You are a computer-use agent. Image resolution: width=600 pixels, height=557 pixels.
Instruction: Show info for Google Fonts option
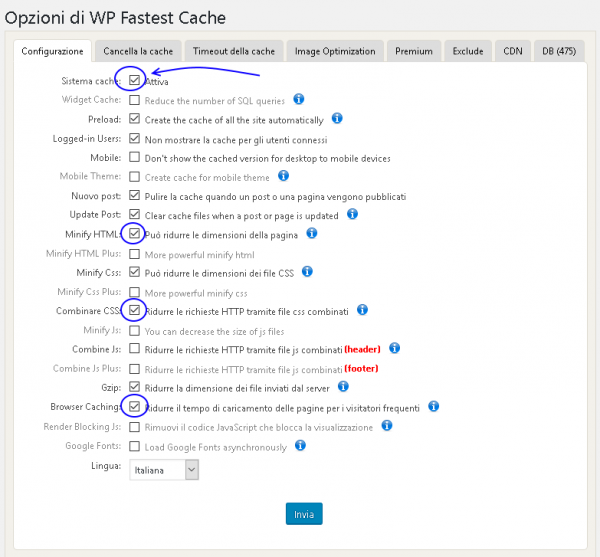point(300,446)
